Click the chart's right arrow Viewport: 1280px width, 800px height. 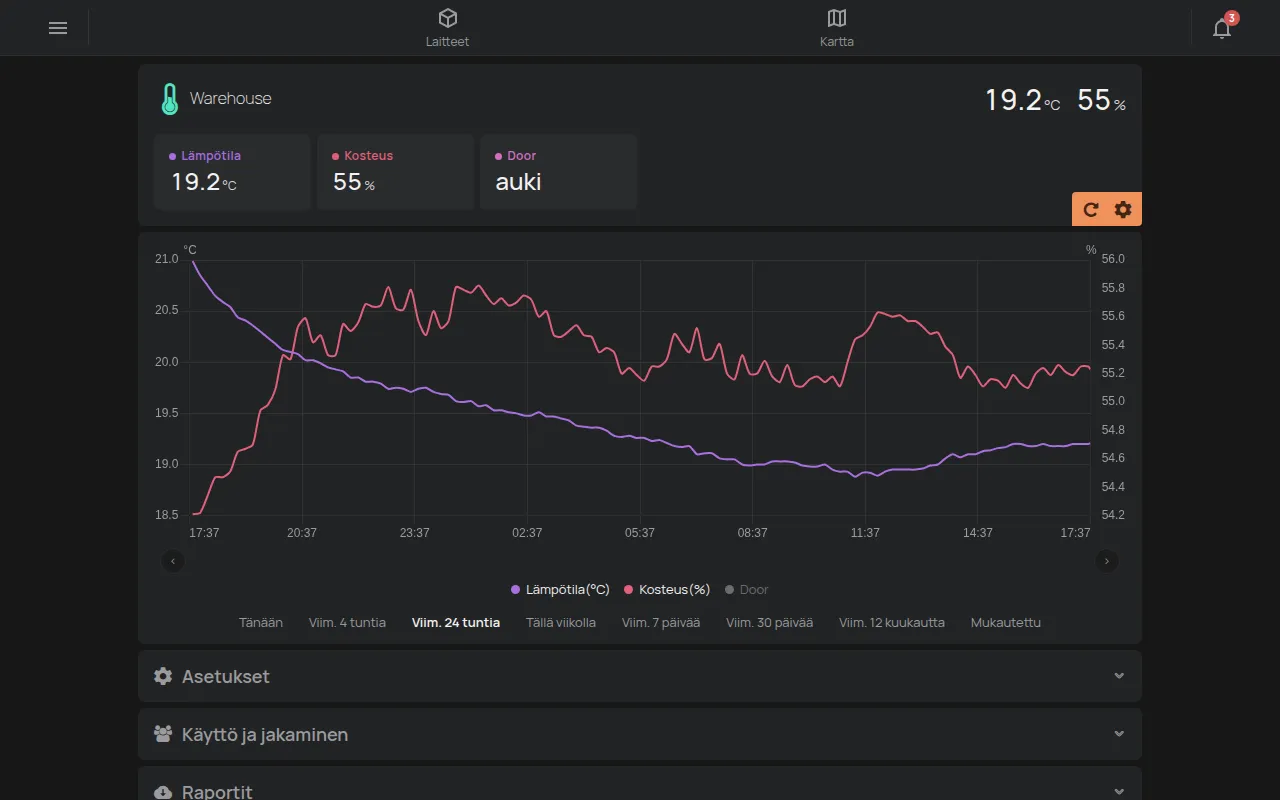(1107, 561)
